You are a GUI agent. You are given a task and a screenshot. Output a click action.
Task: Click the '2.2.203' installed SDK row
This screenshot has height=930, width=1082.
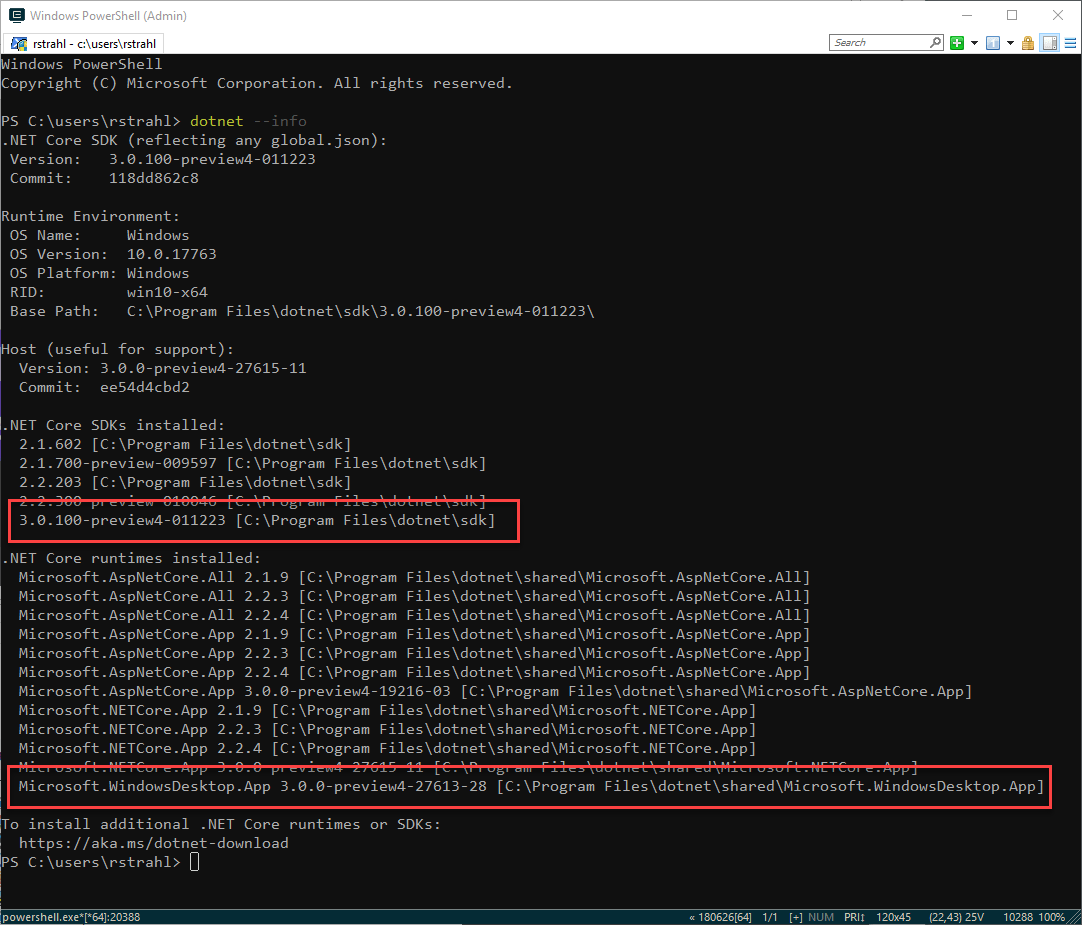[185, 482]
